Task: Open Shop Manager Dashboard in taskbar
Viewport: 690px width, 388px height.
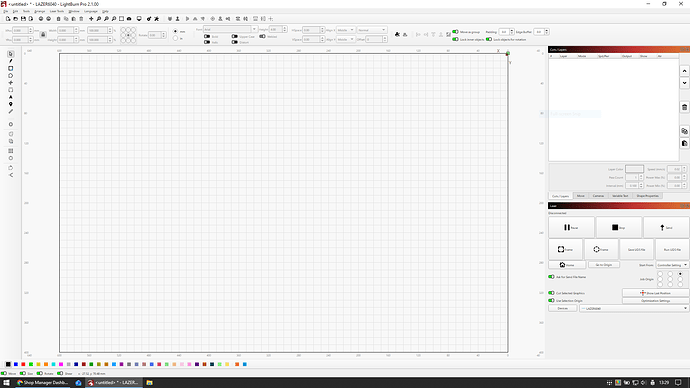Action: (43, 383)
